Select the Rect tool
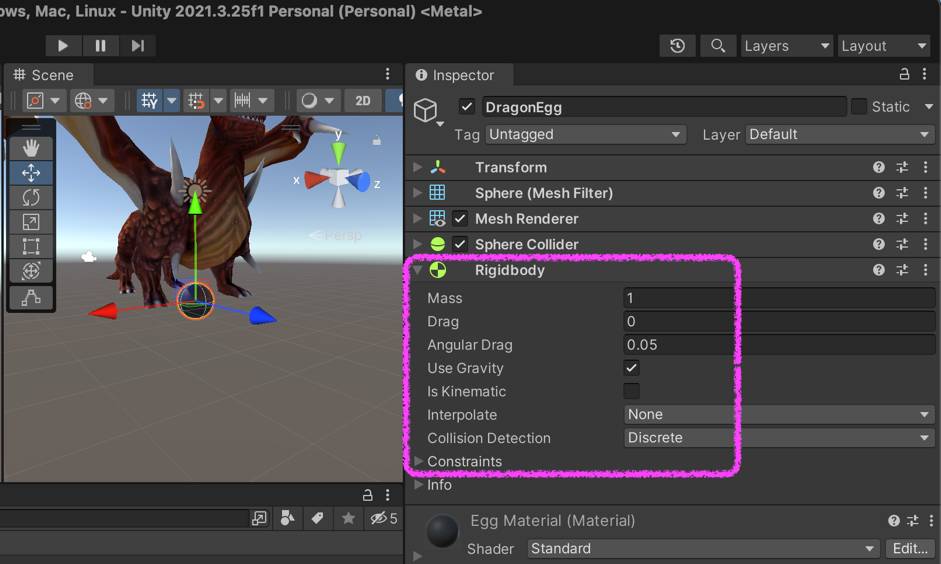The width and height of the screenshot is (941, 564). 31,246
